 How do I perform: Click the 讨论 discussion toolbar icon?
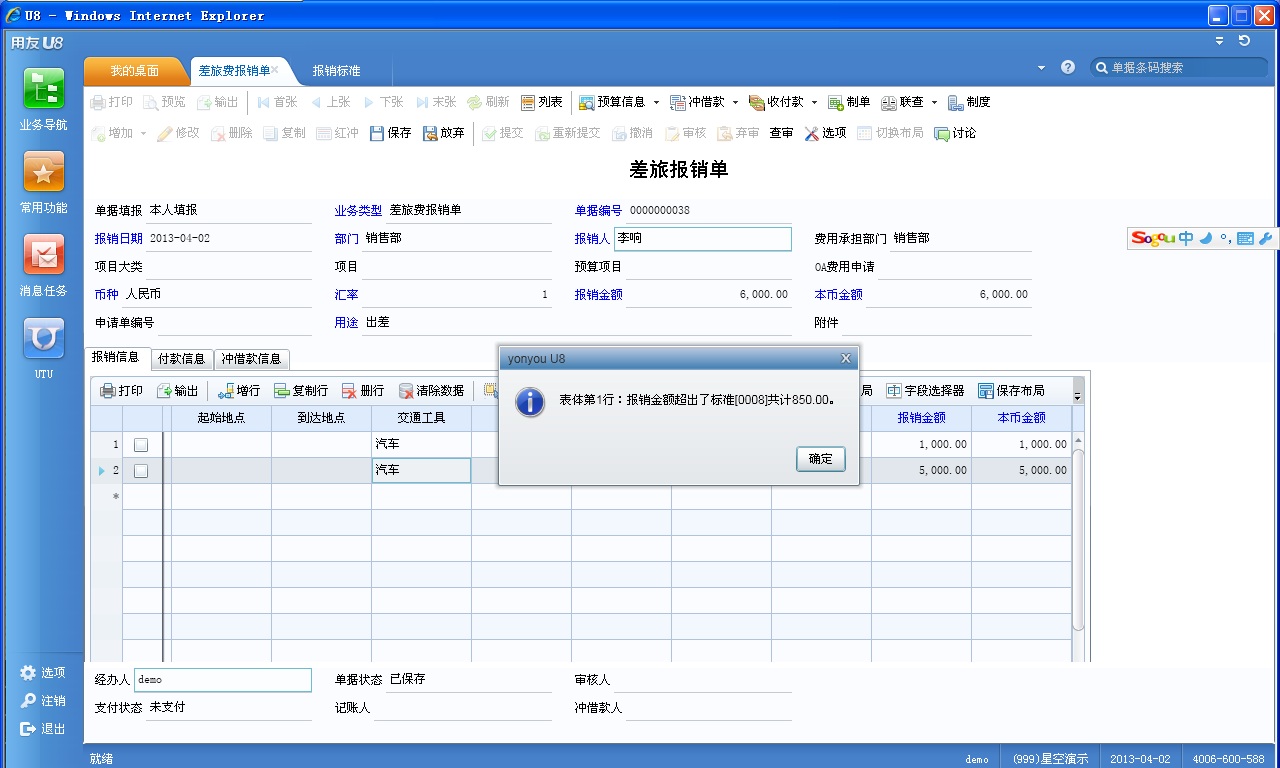(942, 133)
